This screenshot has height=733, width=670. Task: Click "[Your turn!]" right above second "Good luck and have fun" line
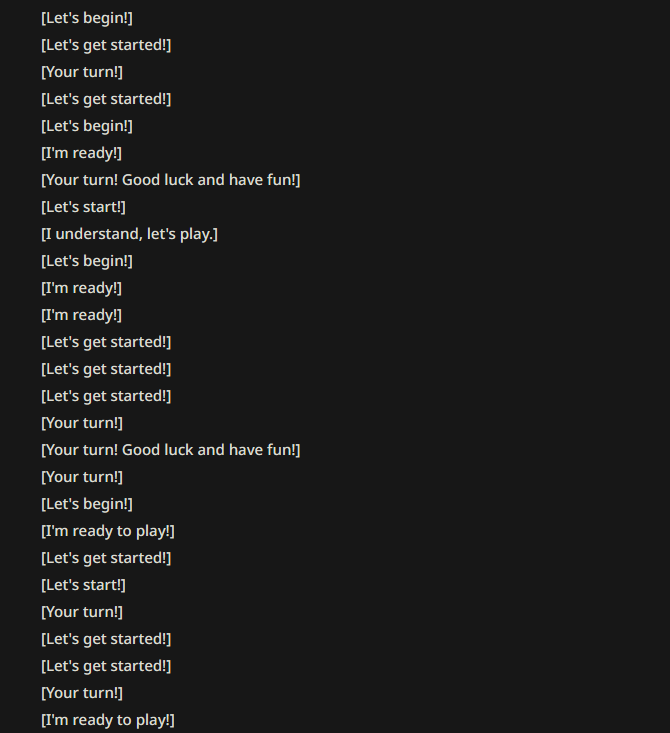[x=82, y=423]
